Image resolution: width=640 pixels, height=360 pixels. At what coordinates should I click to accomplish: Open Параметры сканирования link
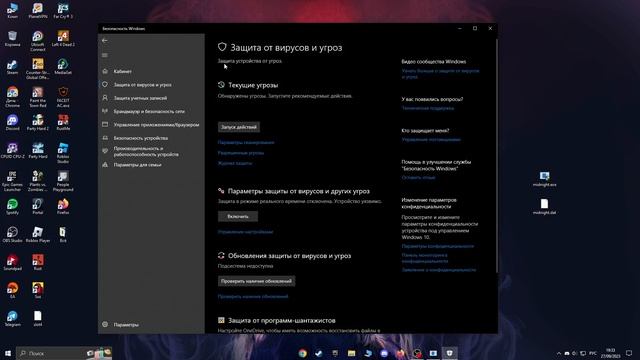tap(246, 142)
